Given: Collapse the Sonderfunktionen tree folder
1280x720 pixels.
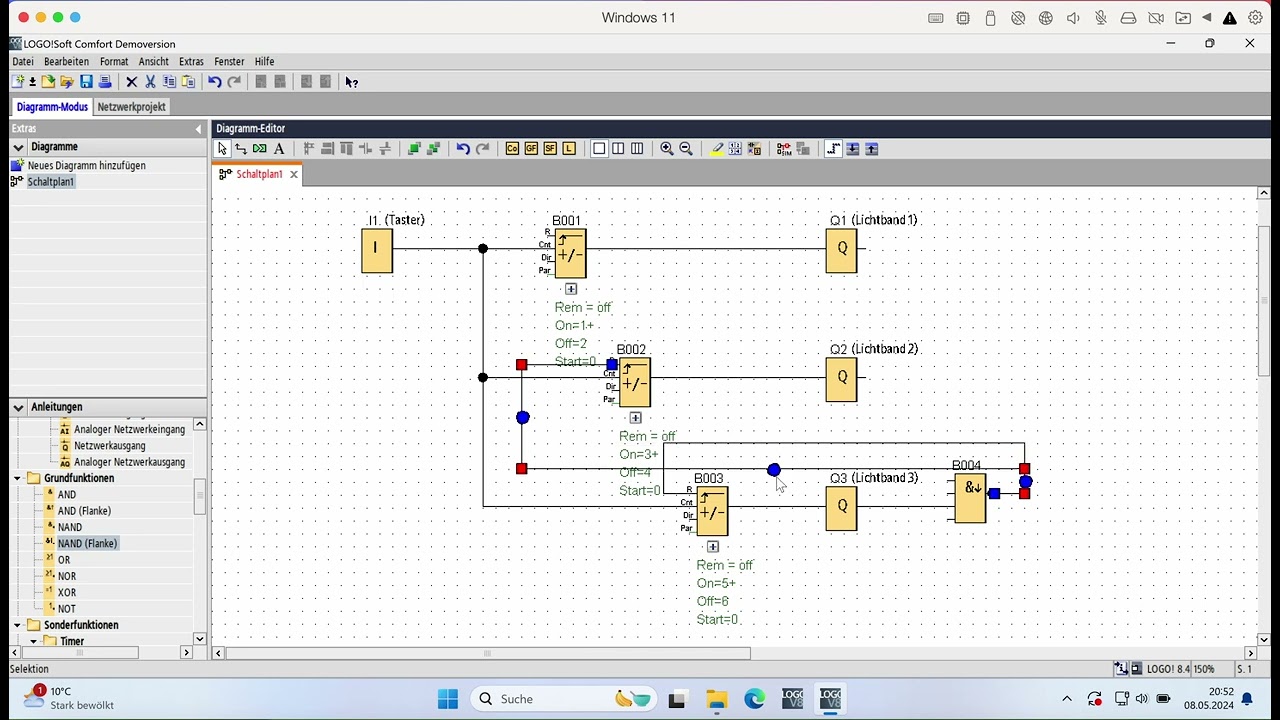Looking at the screenshot, I should (18, 625).
